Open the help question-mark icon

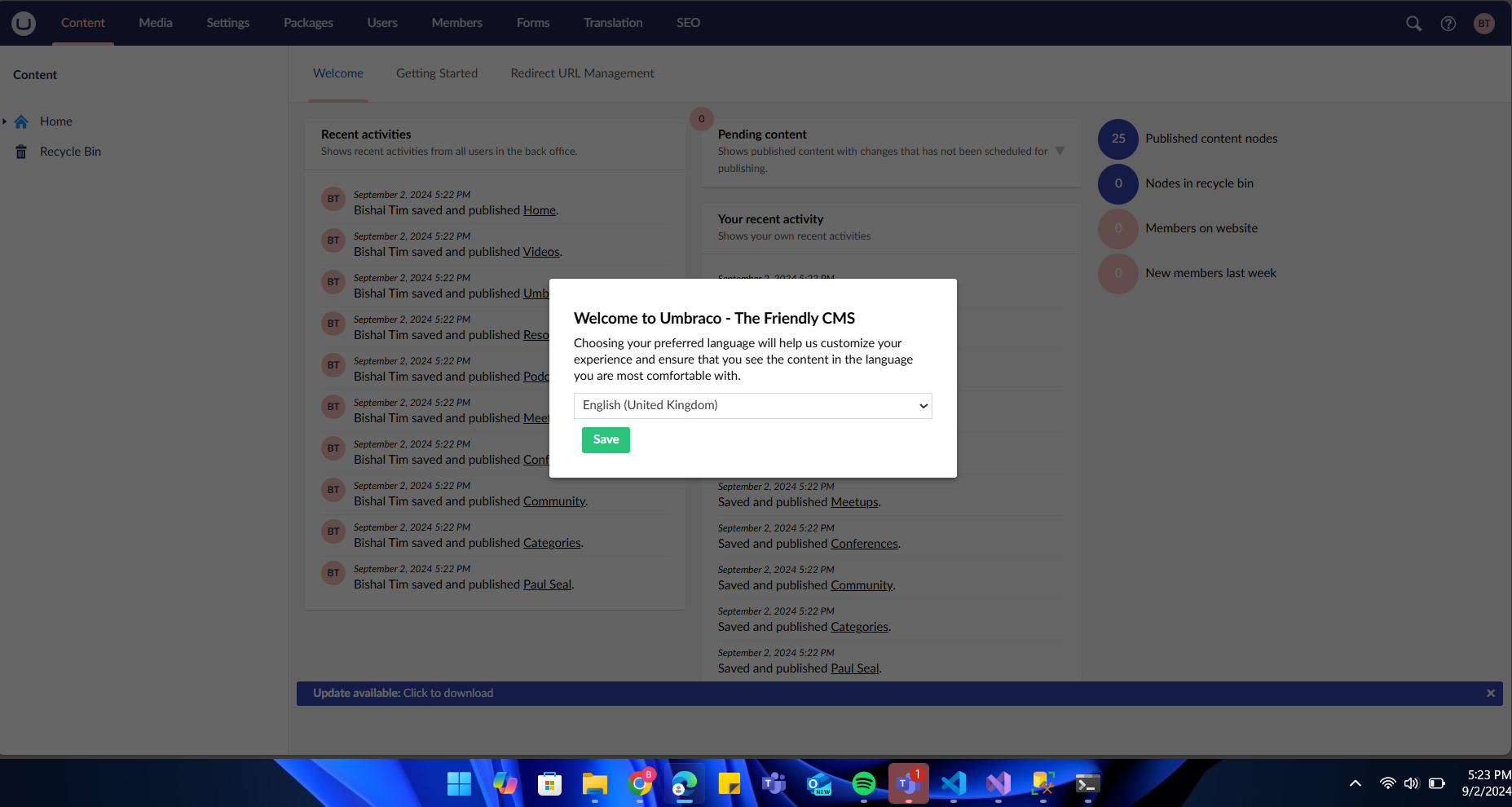(1448, 24)
